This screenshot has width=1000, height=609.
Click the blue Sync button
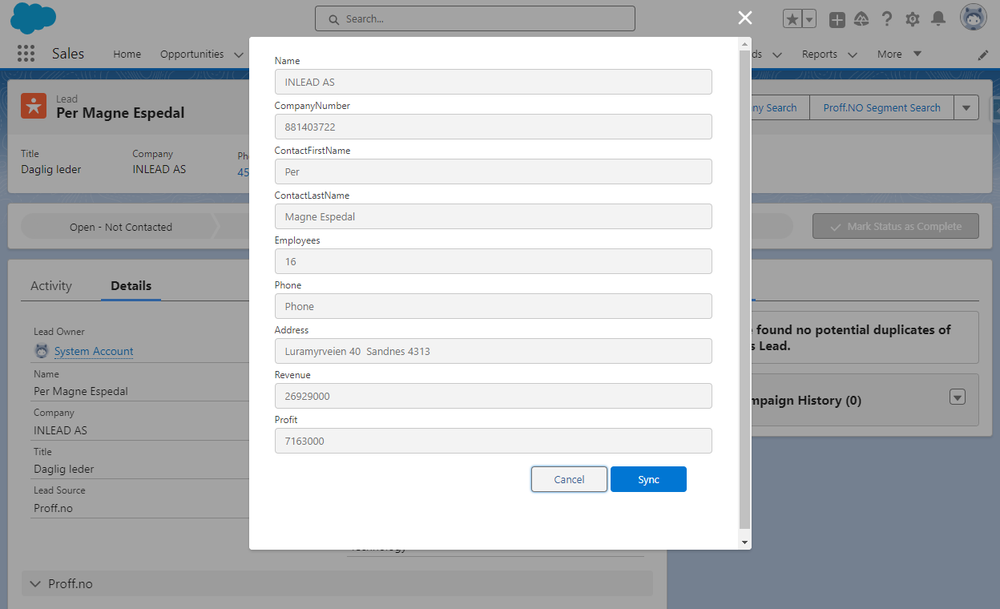[649, 480]
